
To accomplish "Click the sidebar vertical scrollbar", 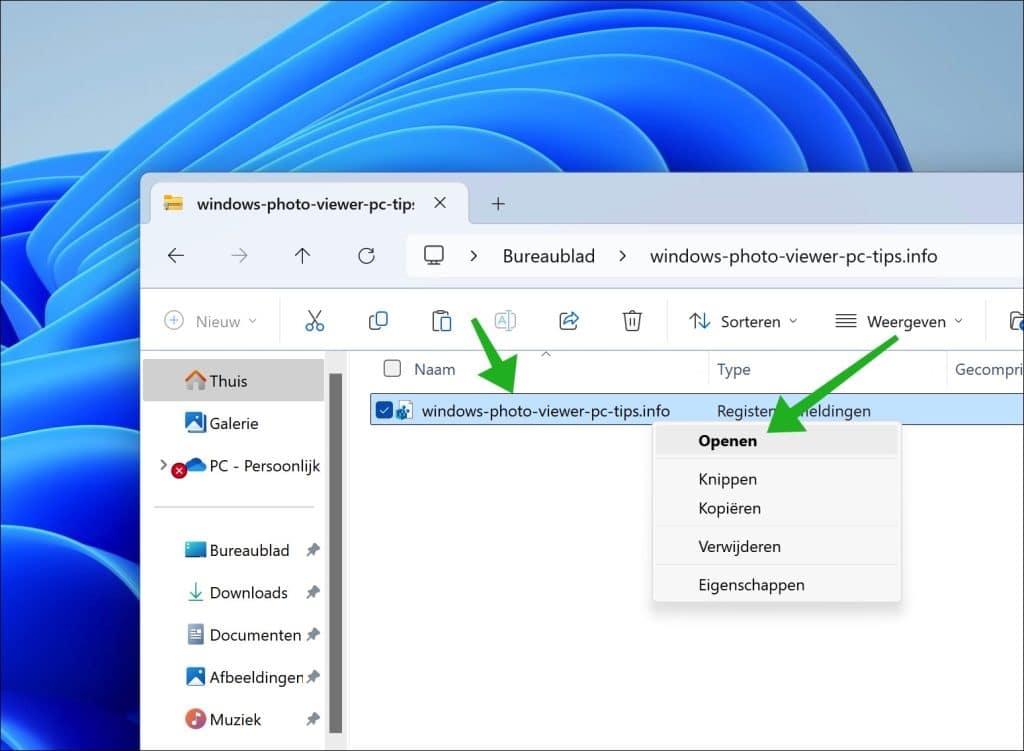I will tap(336, 552).
